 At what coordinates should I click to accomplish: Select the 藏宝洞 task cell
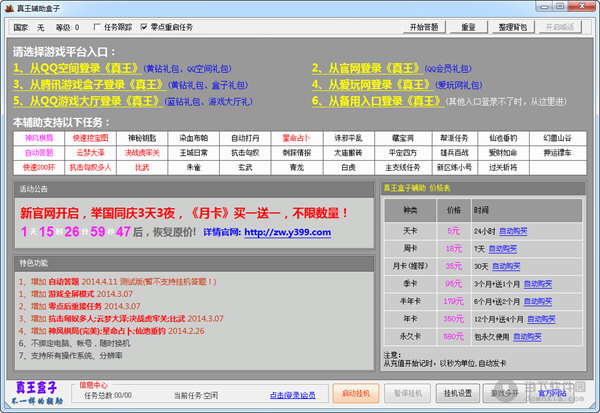pyautogui.click(x=403, y=138)
